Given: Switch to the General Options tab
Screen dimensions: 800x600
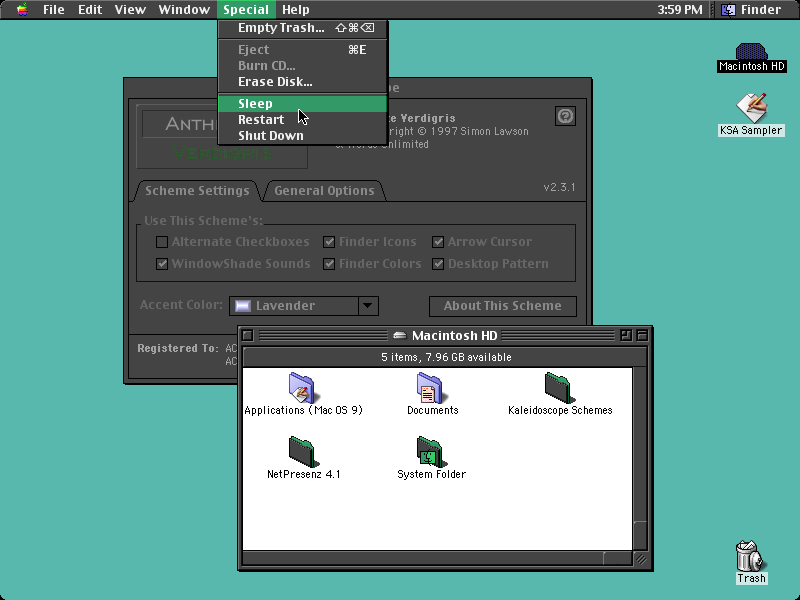Looking at the screenshot, I should tap(324, 191).
